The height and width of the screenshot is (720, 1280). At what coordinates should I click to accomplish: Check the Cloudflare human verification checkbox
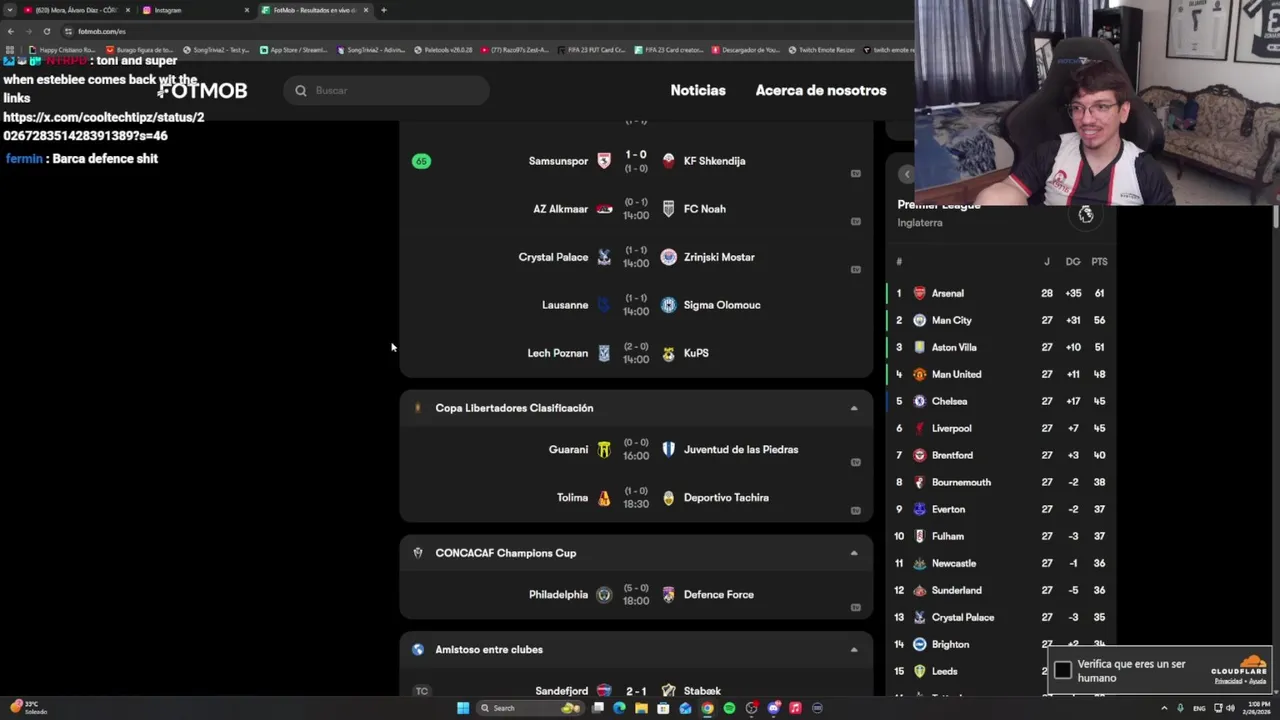pyautogui.click(x=1063, y=670)
